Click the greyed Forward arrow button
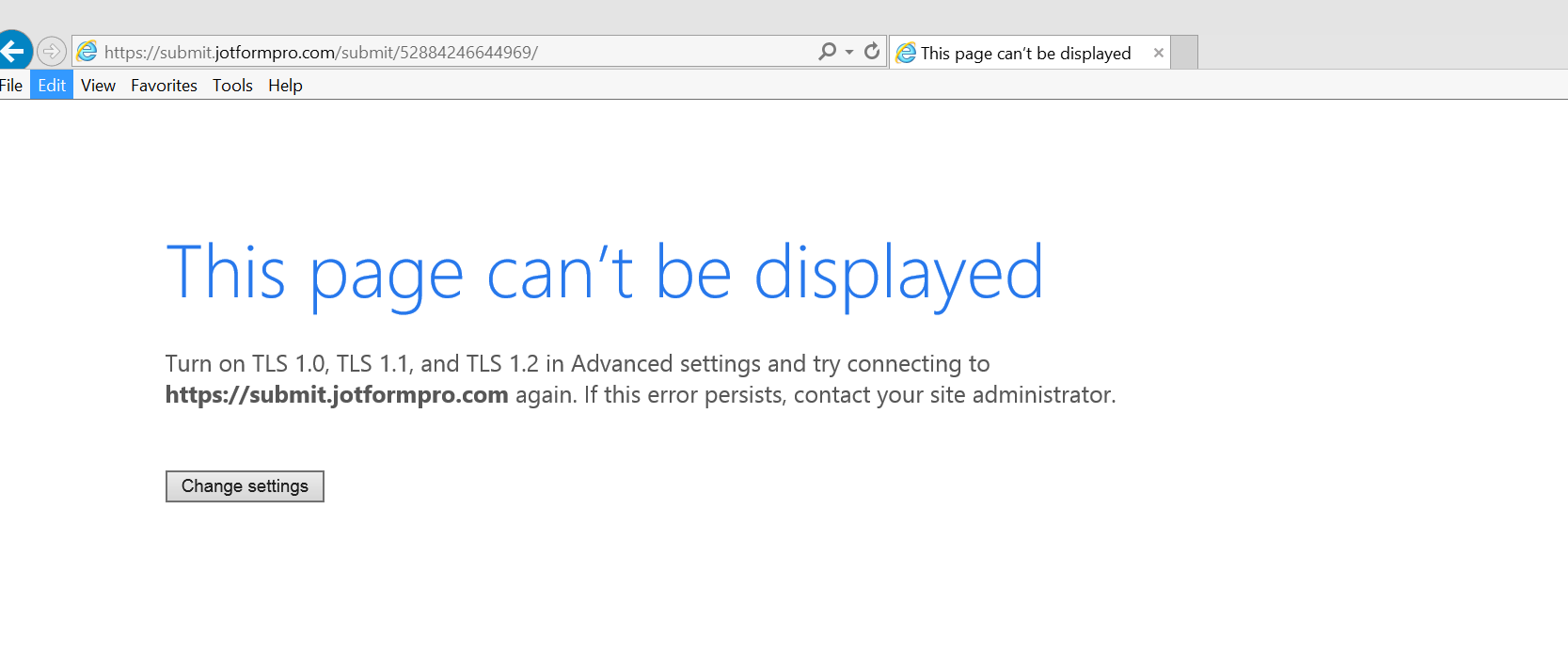1568x668 pixels. (52, 51)
